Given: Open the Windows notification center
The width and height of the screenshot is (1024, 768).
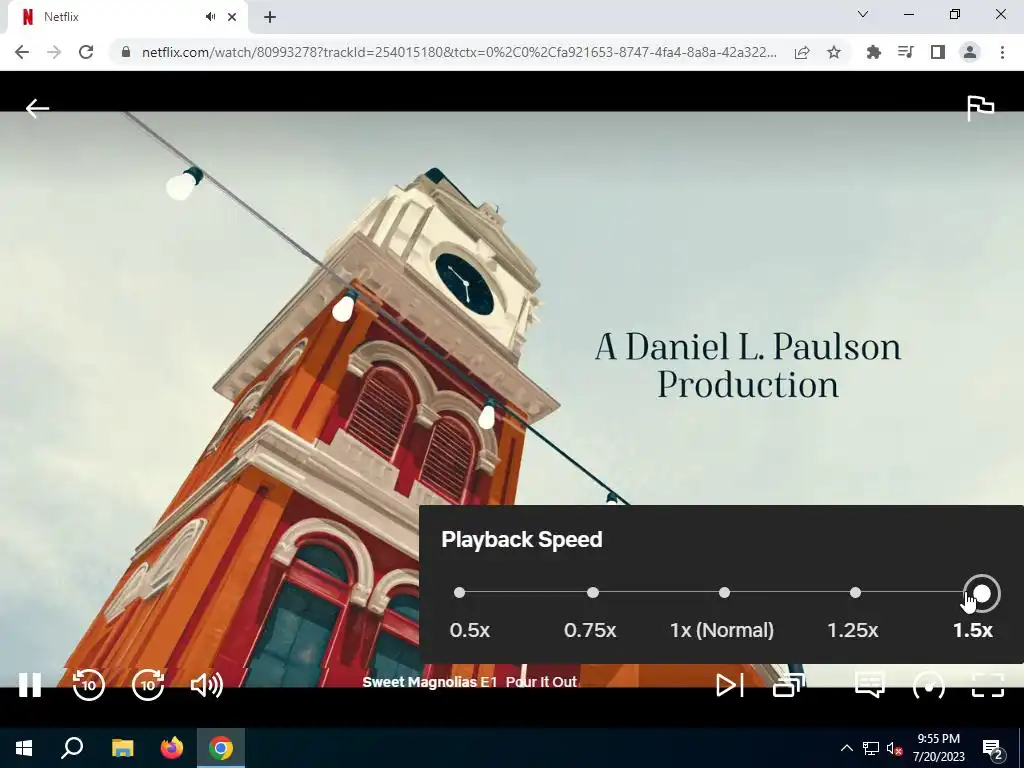Looking at the screenshot, I should point(993,748).
